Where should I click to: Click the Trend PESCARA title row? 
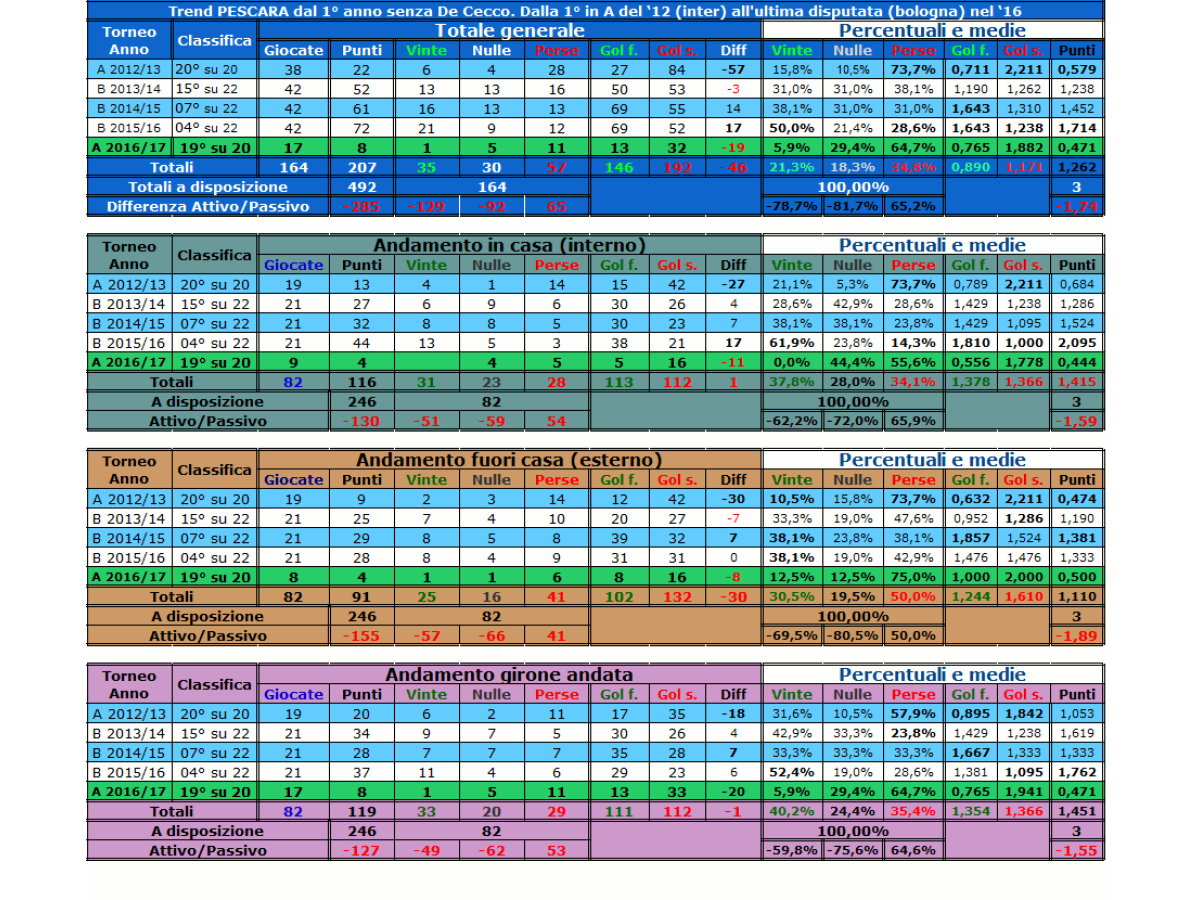click(595, 11)
